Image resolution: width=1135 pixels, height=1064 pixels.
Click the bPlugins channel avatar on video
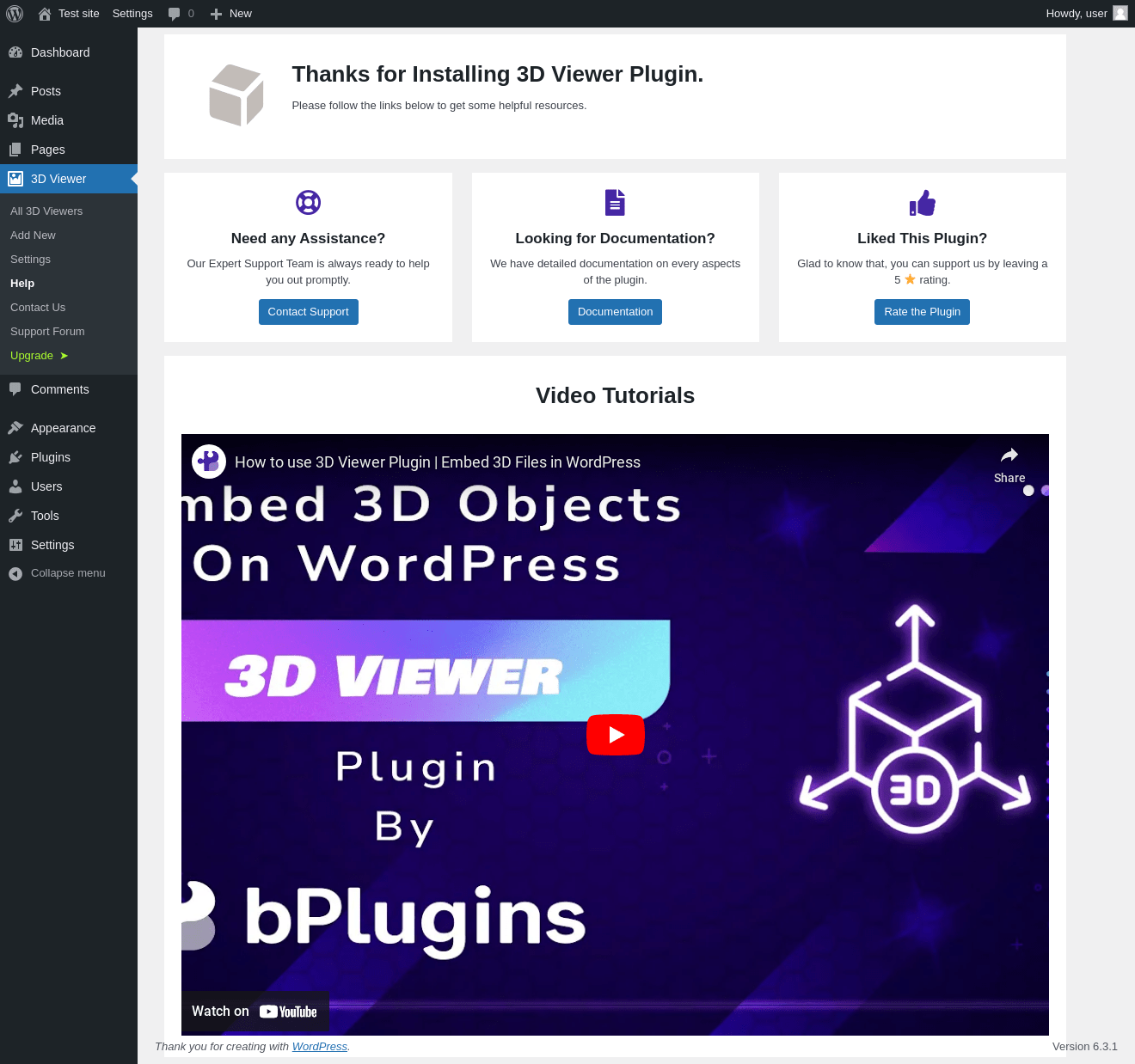[209, 462]
